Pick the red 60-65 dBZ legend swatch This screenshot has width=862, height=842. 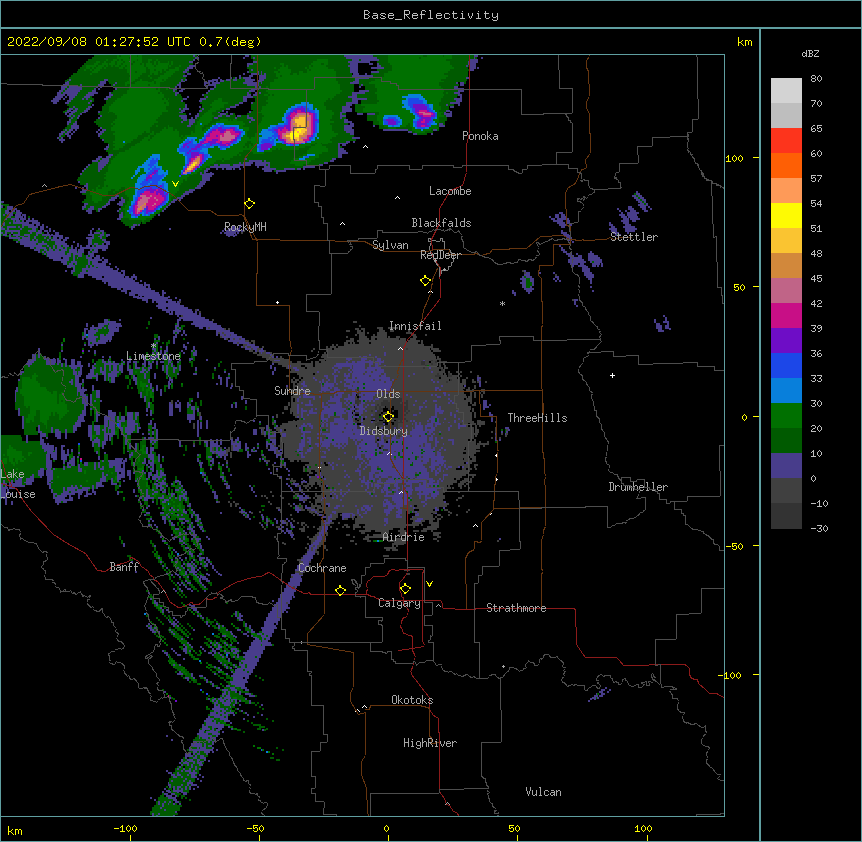pos(786,141)
